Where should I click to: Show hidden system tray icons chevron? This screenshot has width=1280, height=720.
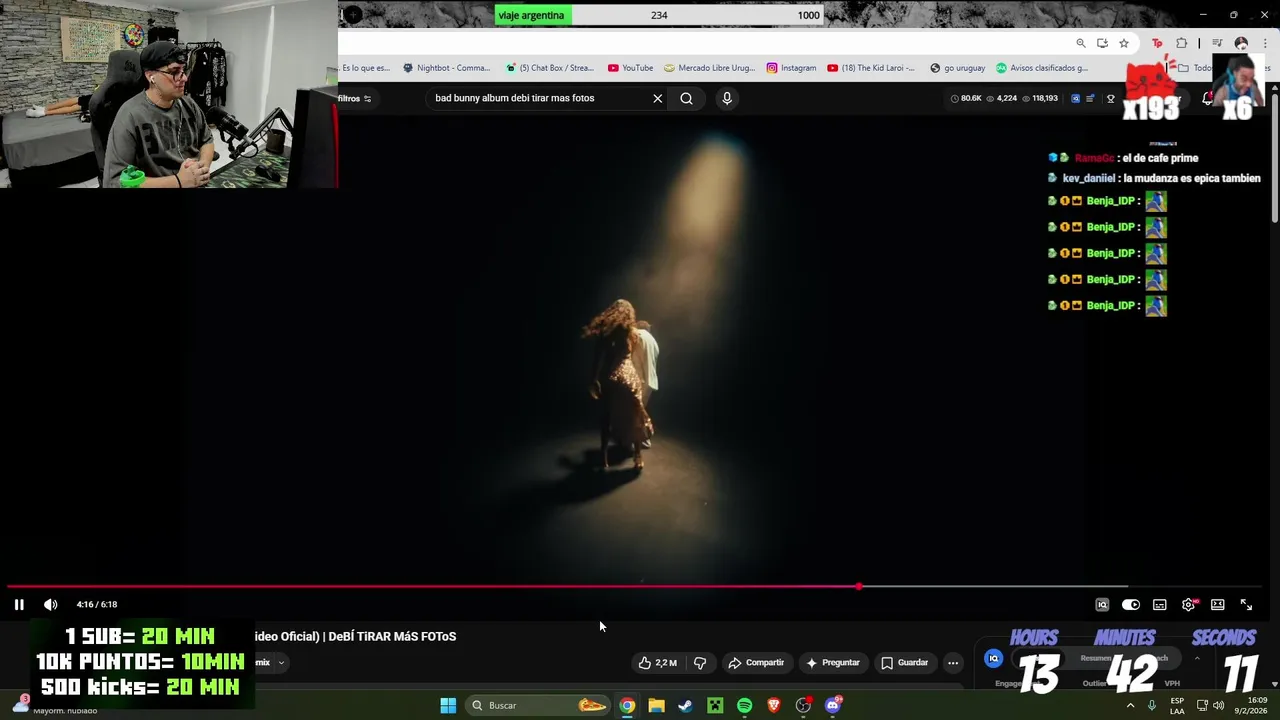pyautogui.click(x=1130, y=705)
